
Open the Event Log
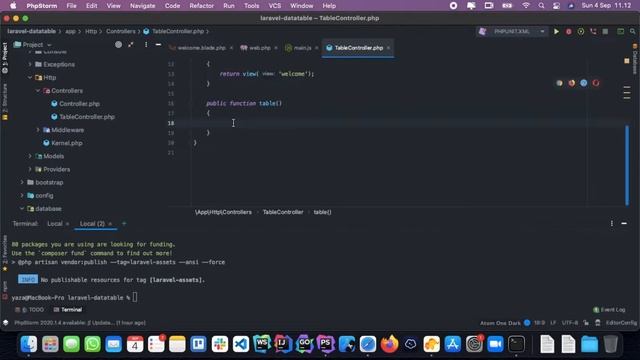[609, 310]
